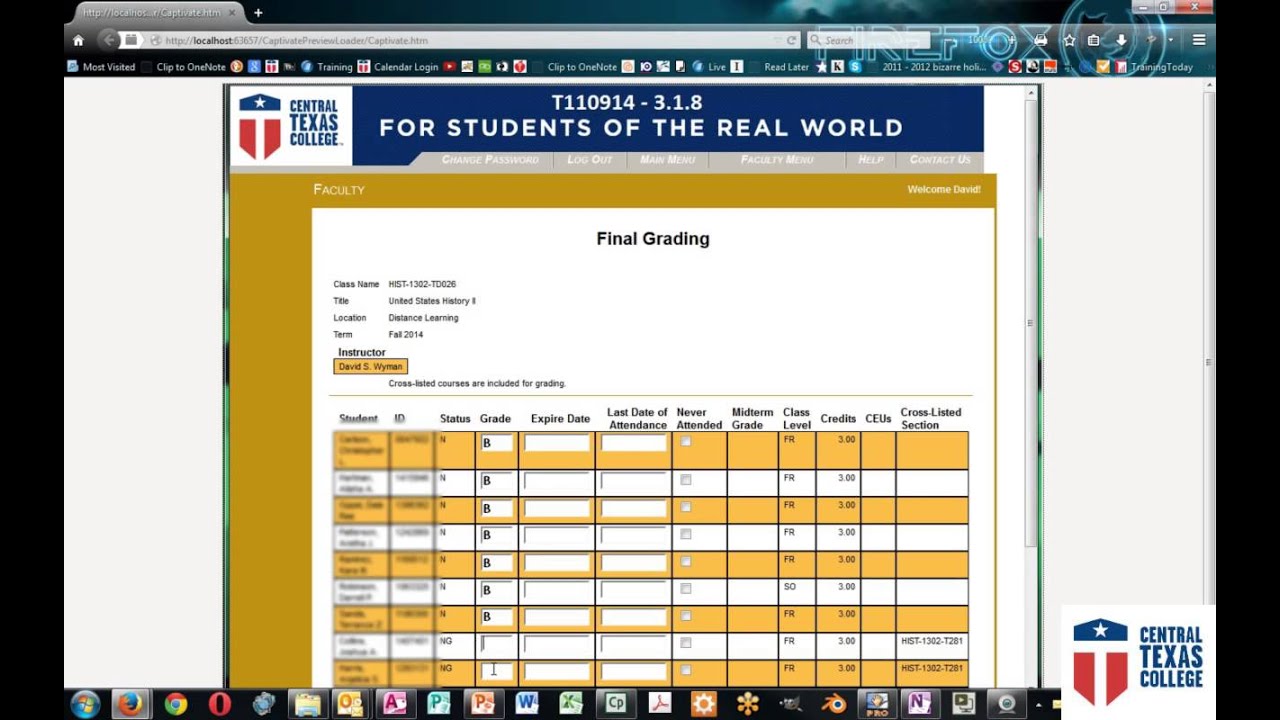This screenshot has width=1280, height=720.
Task: Open Outlook from the taskbar
Action: (x=350, y=703)
